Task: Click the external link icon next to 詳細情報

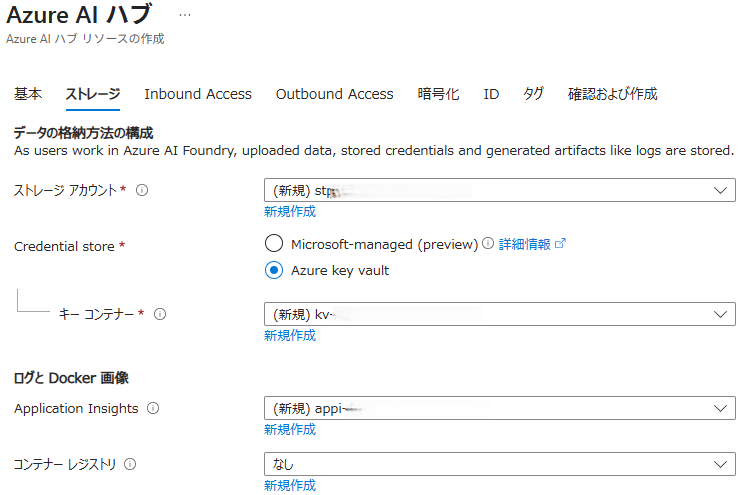Action: tap(560, 243)
